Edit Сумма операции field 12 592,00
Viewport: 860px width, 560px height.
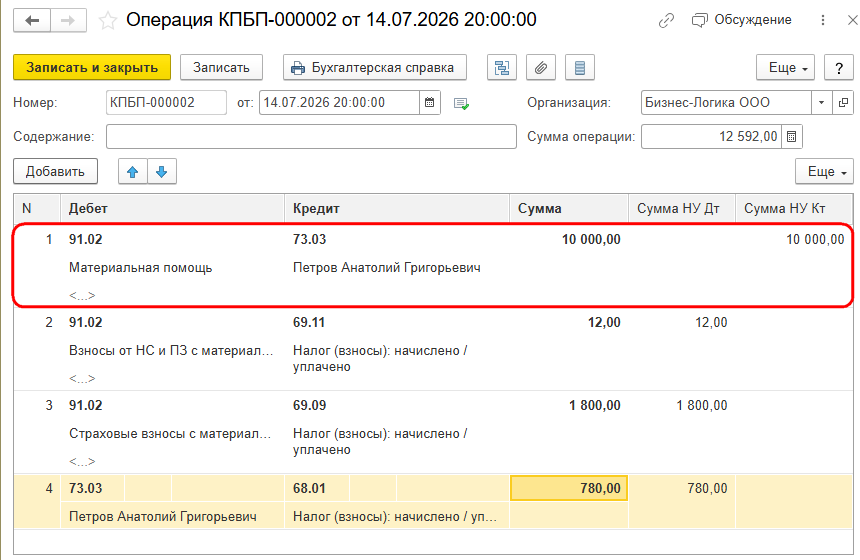(x=711, y=137)
